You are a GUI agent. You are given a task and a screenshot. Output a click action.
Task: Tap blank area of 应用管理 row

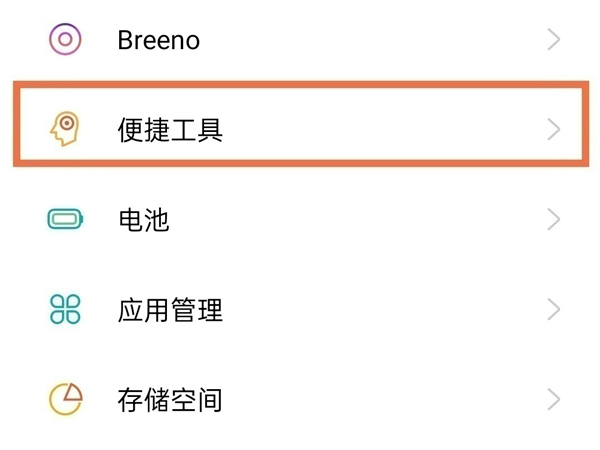coord(380,310)
